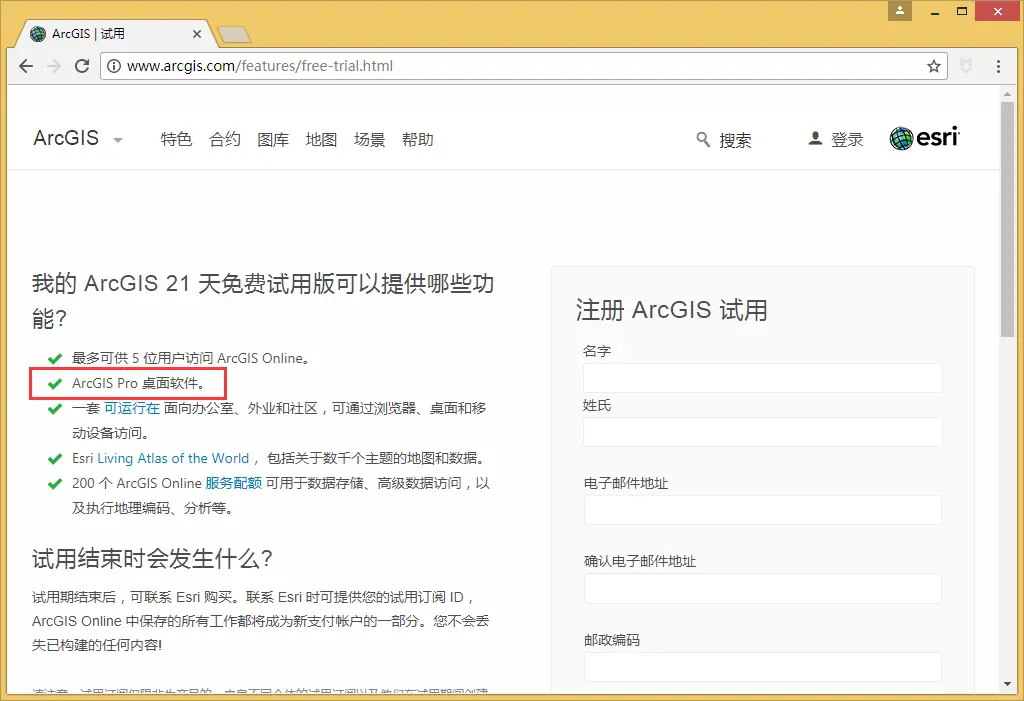Click heading 我的 ArcGIS 21 天免费试用版

pyautogui.click(x=263, y=301)
